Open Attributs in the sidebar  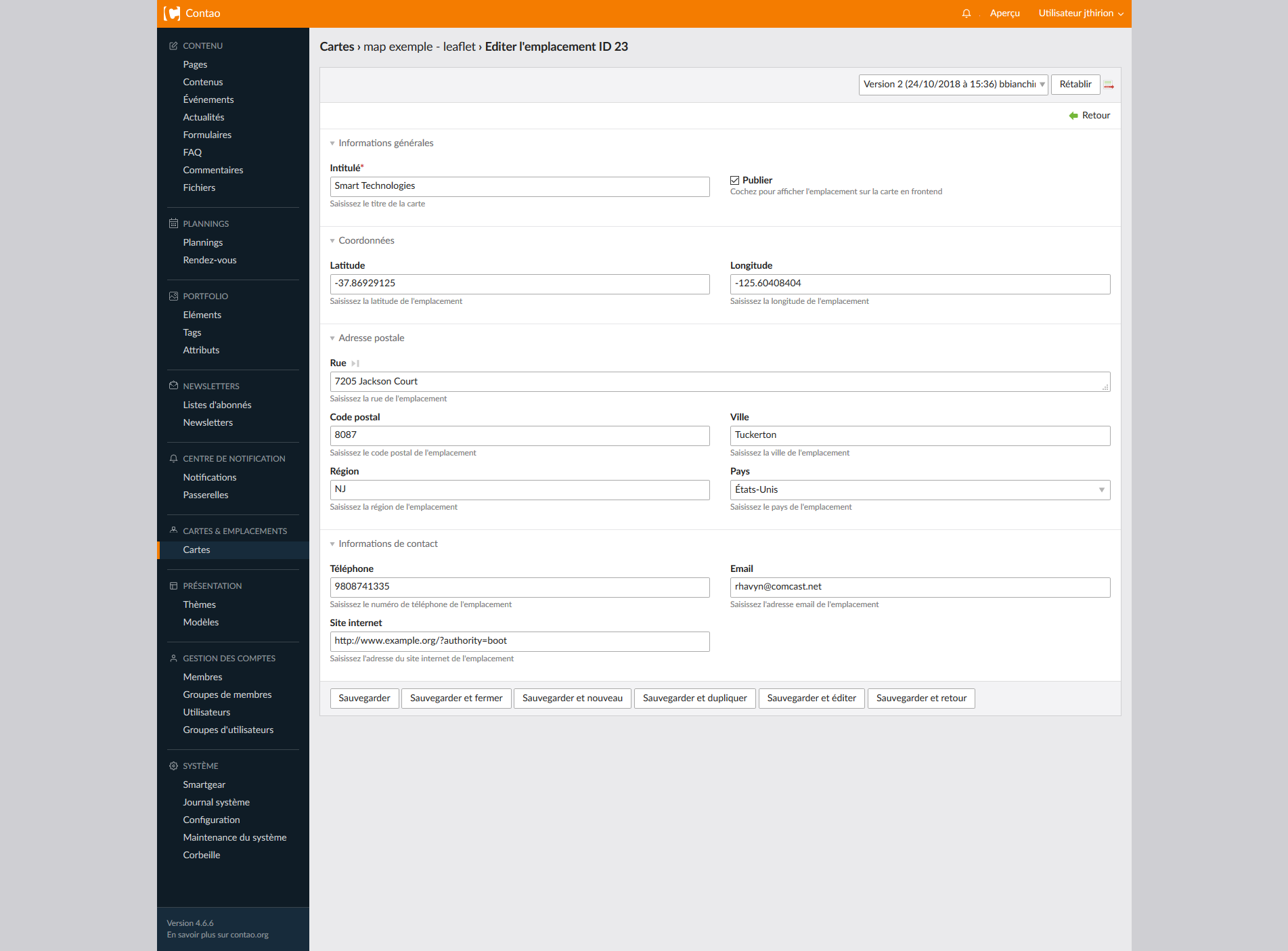coord(201,350)
